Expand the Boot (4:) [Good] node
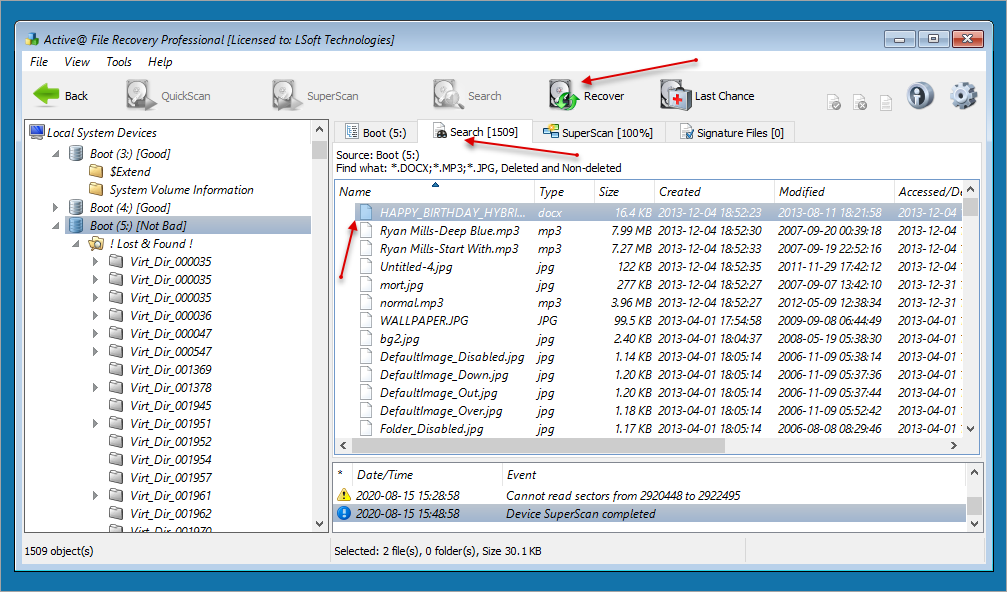 tap(56, 207)
